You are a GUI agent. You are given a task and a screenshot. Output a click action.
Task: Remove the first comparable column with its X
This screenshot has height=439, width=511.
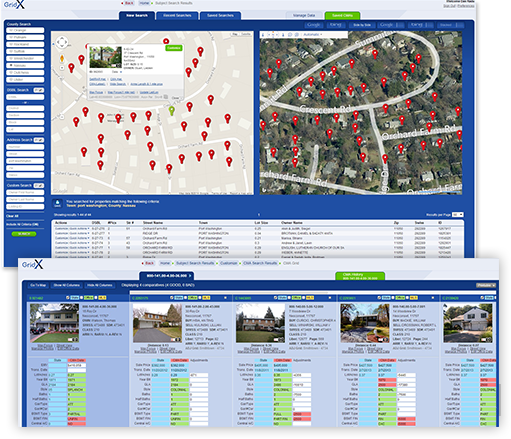pos(226,298)
